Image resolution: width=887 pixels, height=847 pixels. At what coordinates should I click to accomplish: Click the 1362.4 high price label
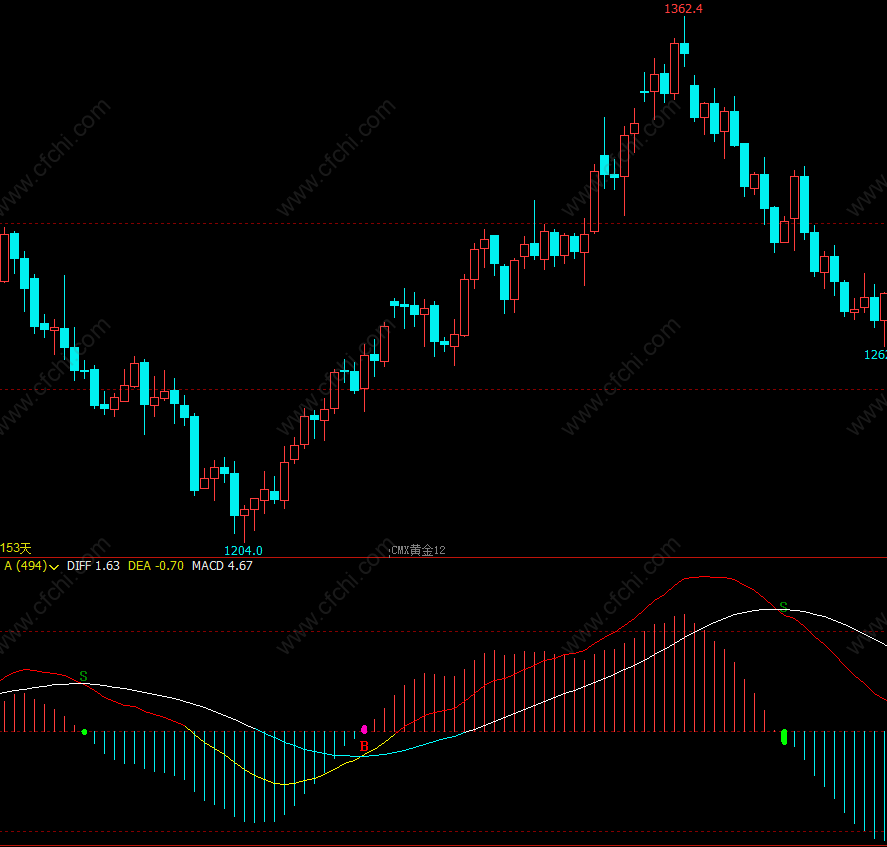[x=683, y=8]
